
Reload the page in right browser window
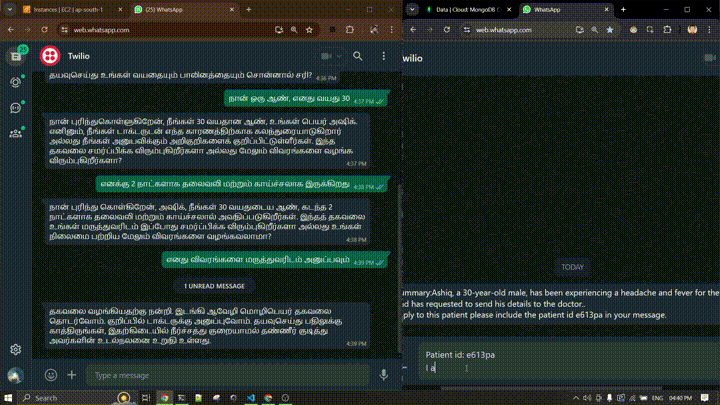coord(447,30)
